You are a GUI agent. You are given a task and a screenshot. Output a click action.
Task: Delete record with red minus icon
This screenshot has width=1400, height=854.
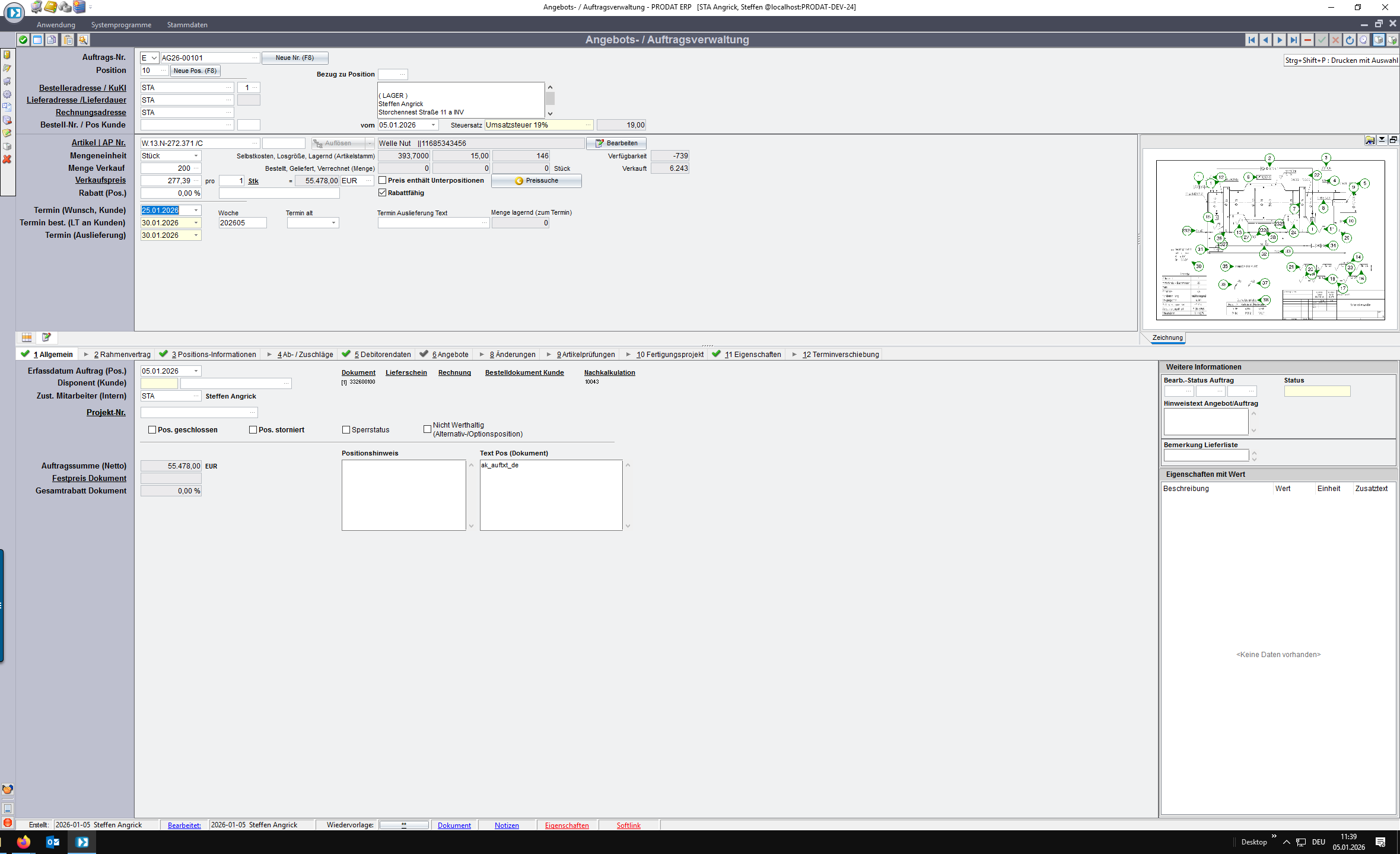[1307, 40]
